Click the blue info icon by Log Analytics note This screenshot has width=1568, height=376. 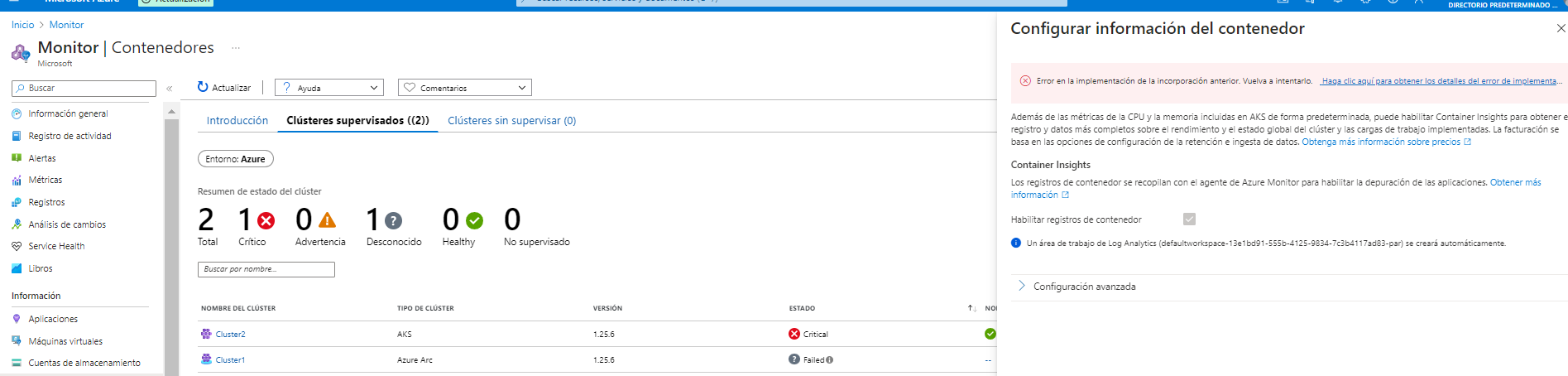click(x=1016, y=243)
